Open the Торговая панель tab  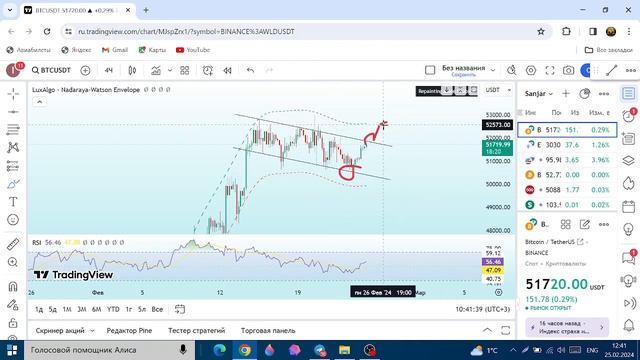[x=268, y=330]
